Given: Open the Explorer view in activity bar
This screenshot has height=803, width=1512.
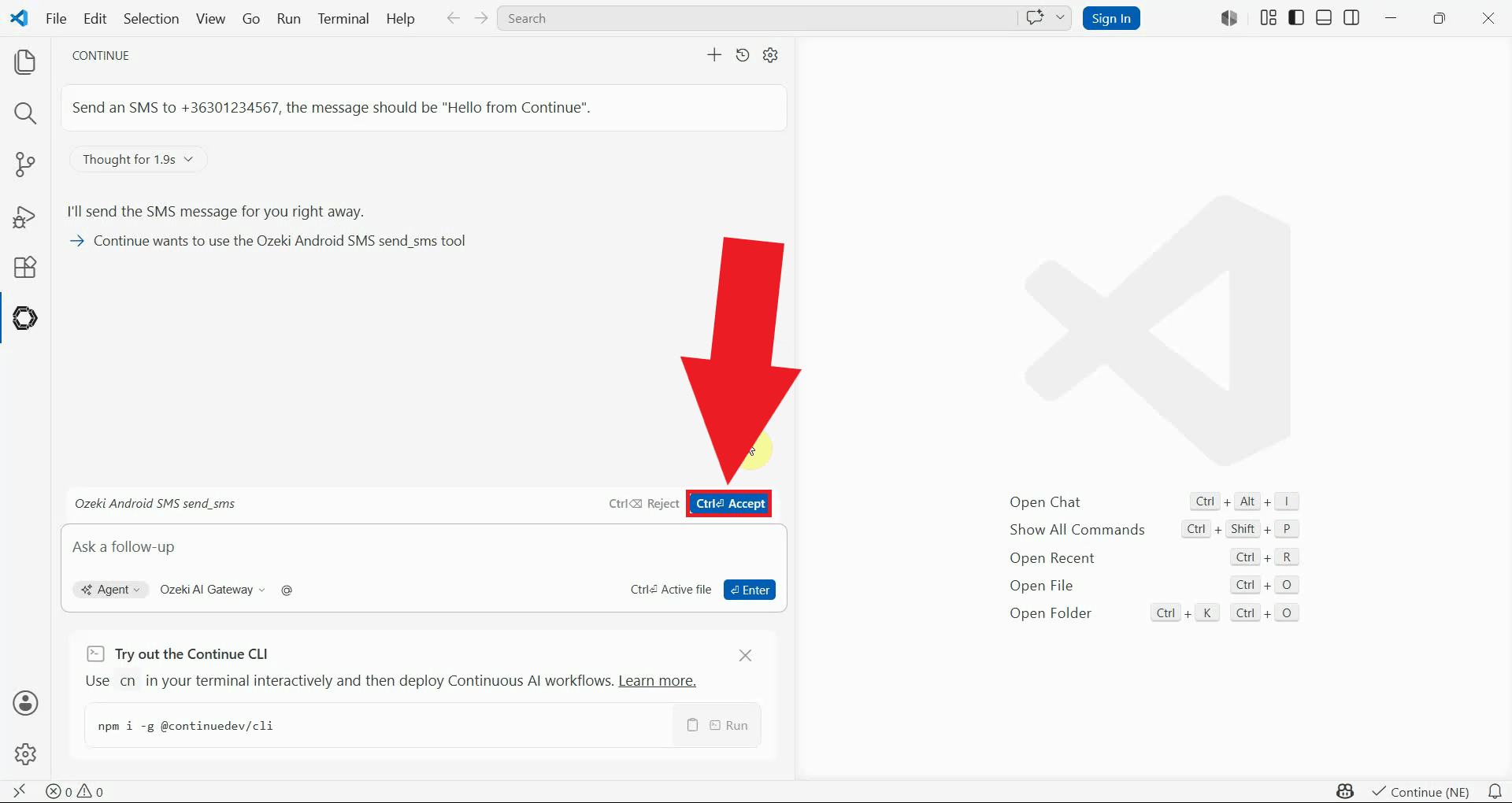Looking at the screenshot, I should 25,62.
